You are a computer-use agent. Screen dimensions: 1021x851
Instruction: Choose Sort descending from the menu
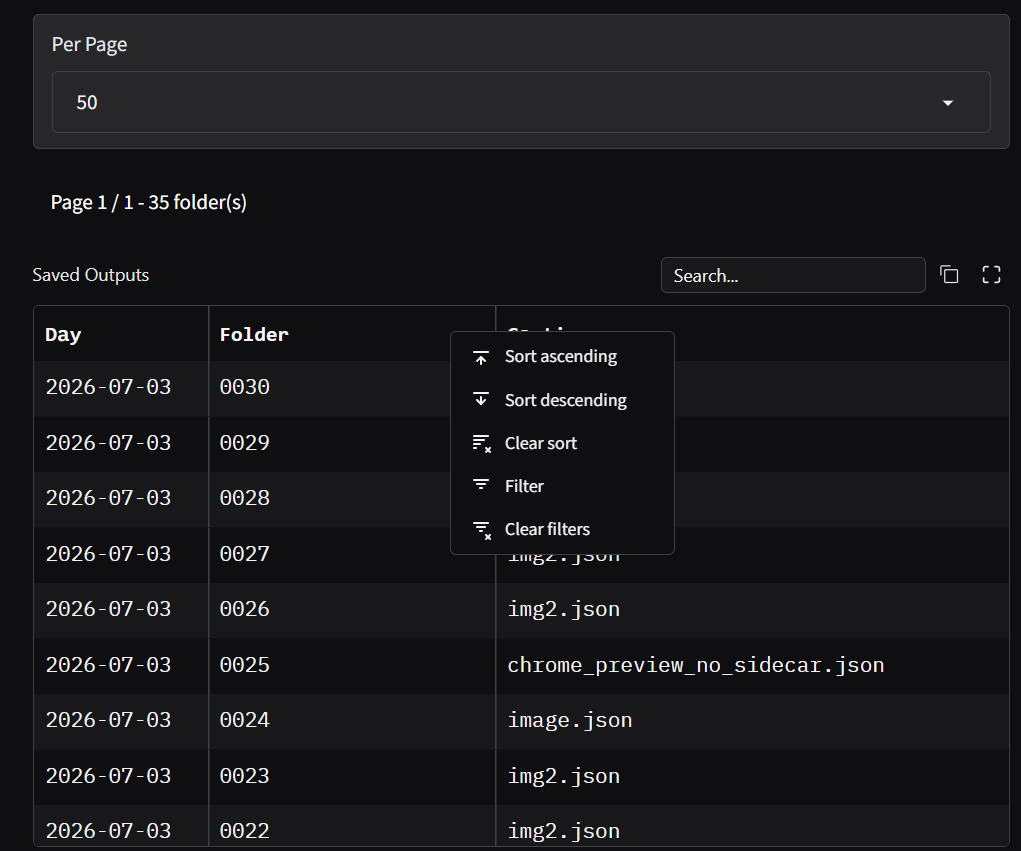tap(562, 400)
